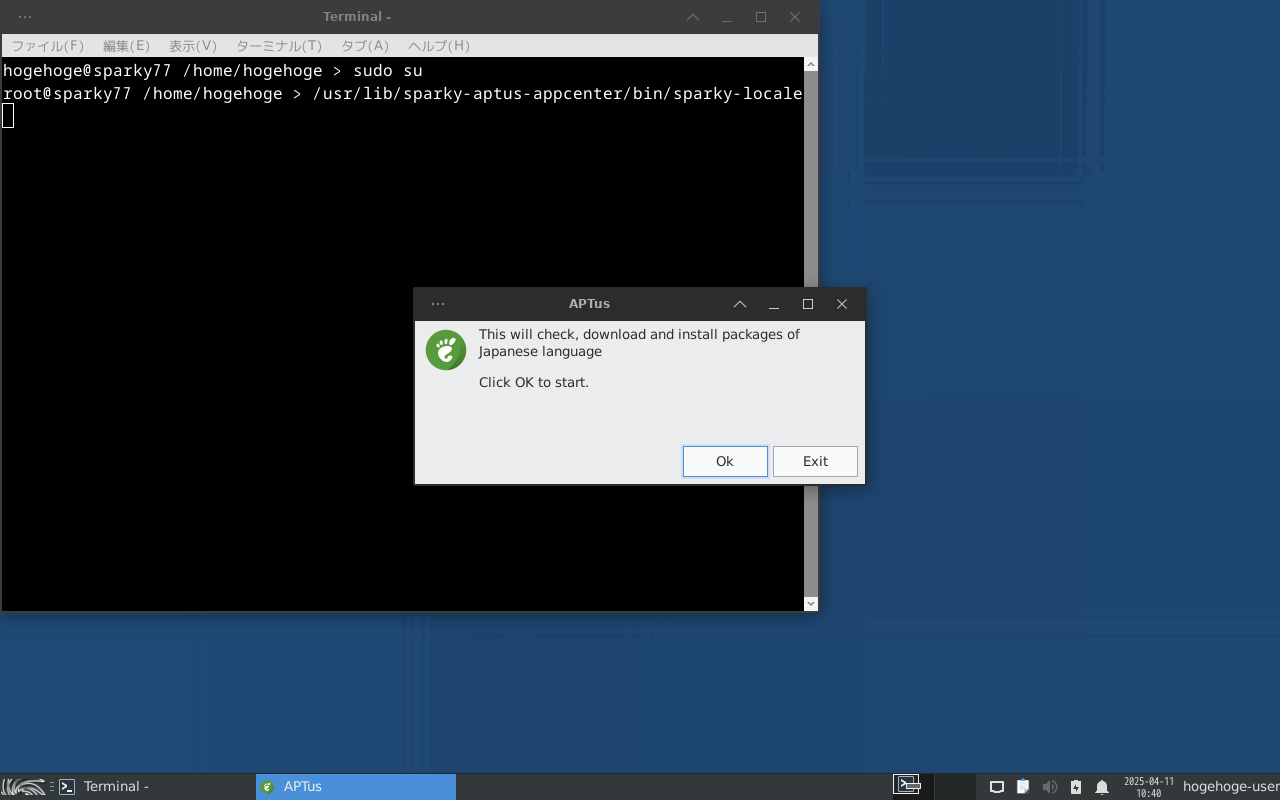Click Ok in the APTus dialog
Image resolution: width=1280 pixels, height=800 pixels.
click(x=725, y=461)
